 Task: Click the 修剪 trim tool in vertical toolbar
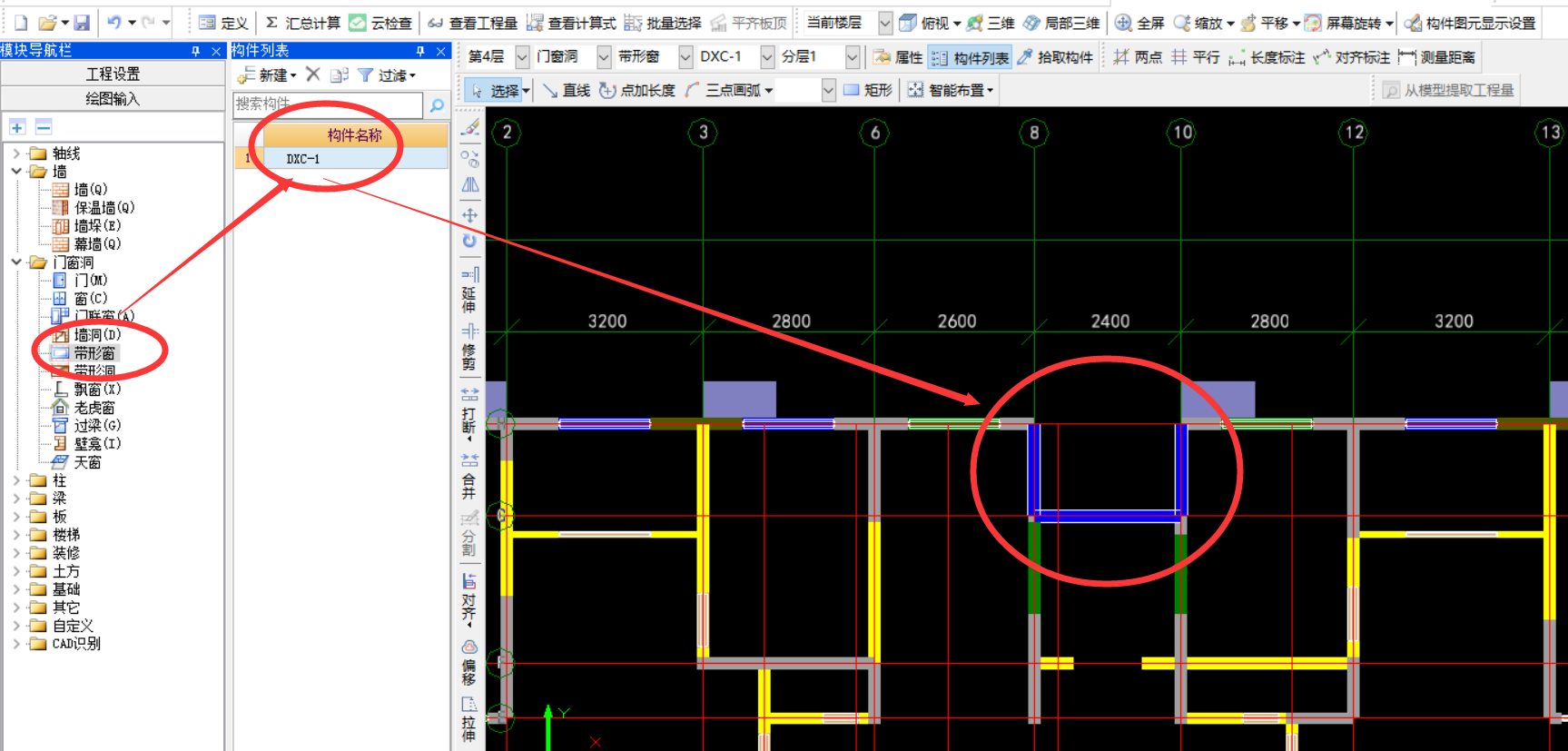click(x=469, y=349)
